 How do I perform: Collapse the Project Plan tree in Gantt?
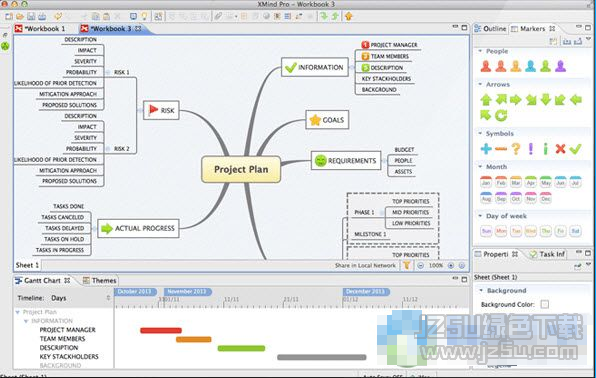(17, 312)
